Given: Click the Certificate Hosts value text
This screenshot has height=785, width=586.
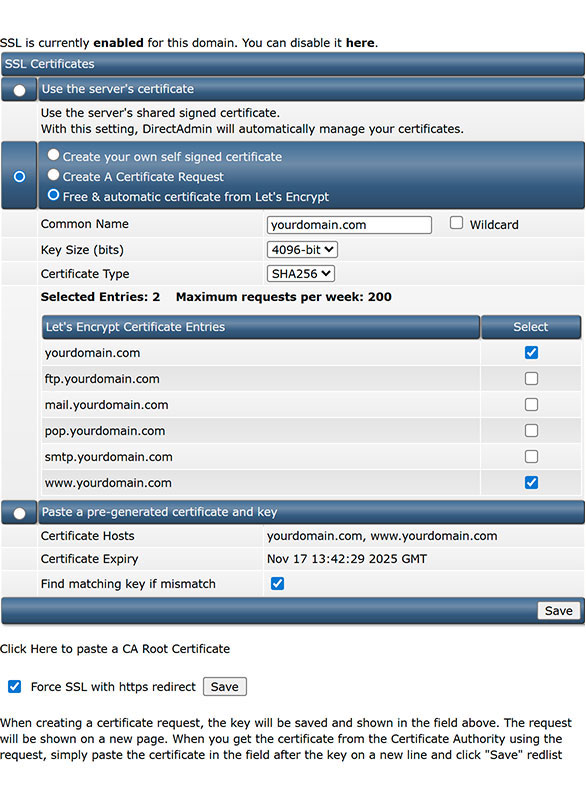Looking at the screenshot, I should click(382, 536).
